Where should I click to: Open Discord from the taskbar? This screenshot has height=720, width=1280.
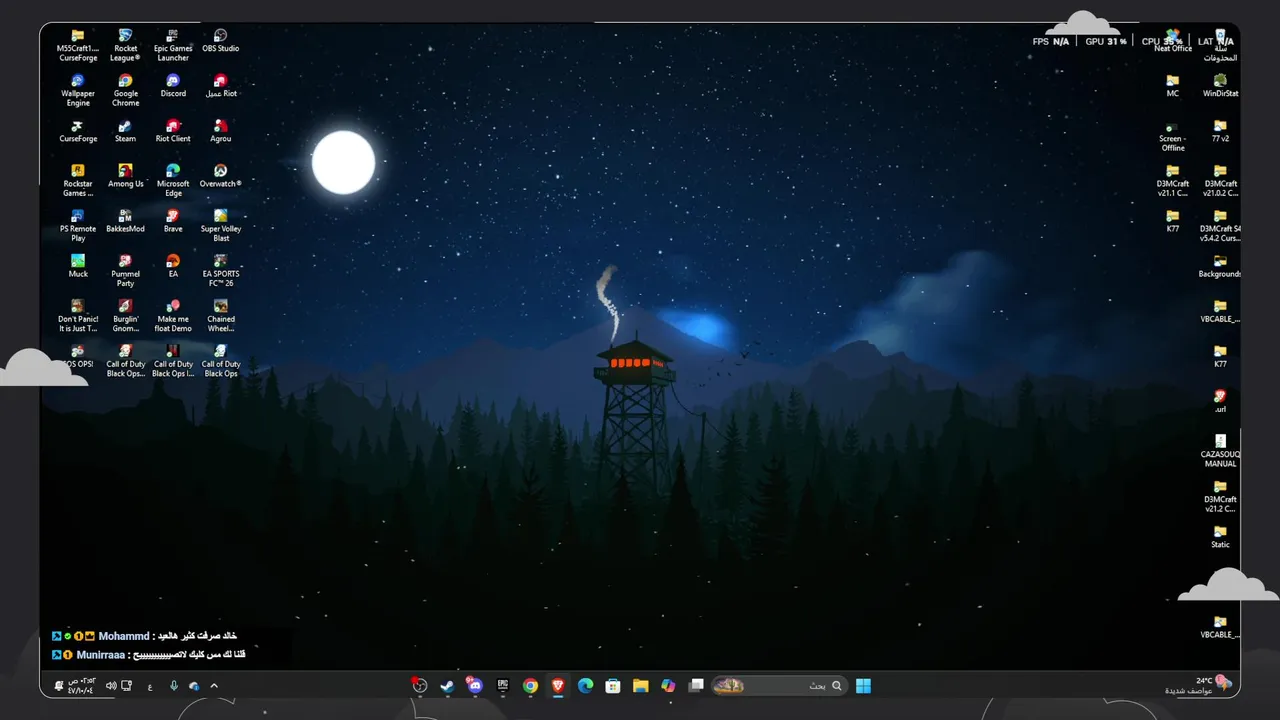coord(475,685)
